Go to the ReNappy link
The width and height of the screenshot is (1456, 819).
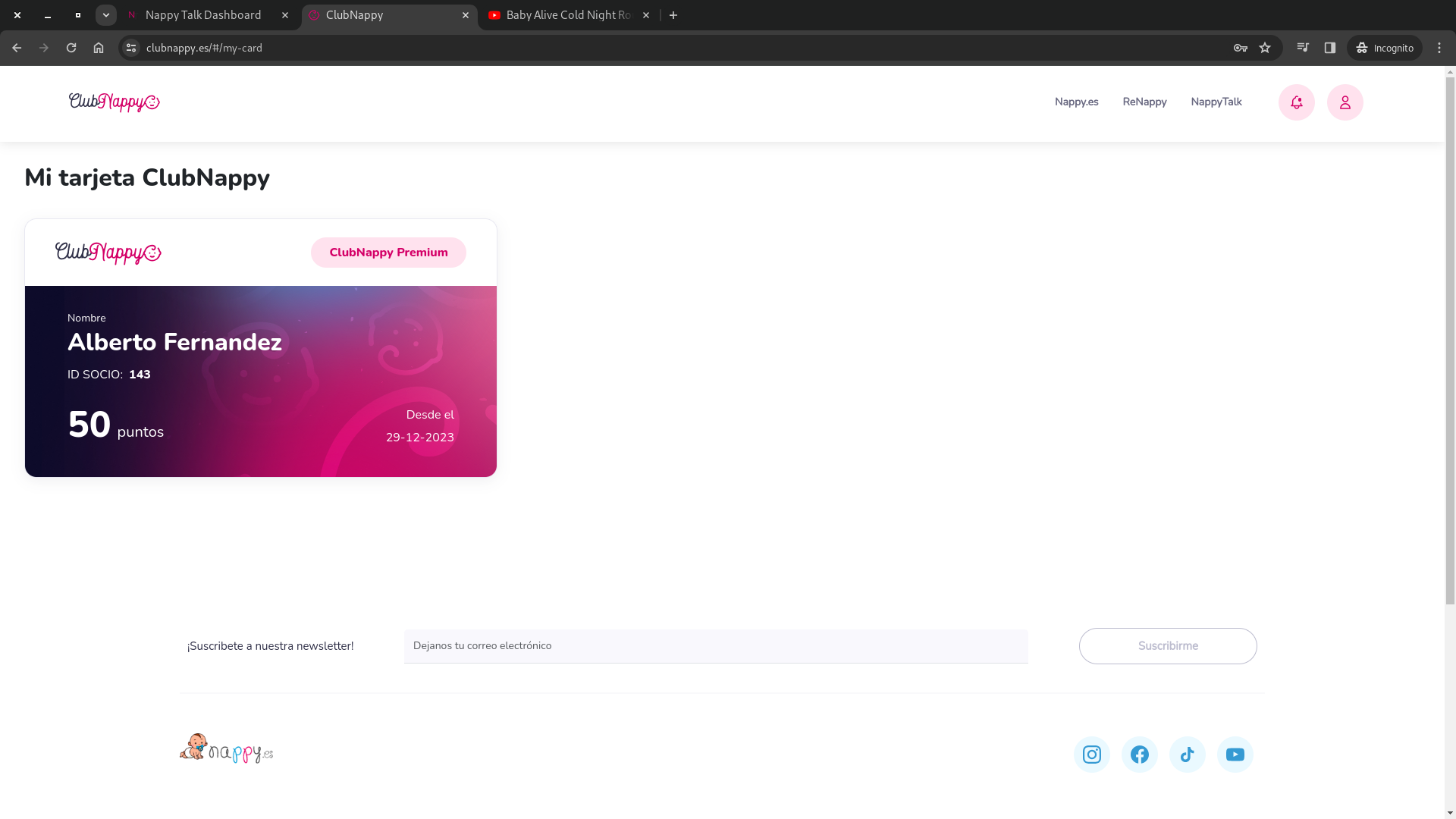point(1144,102)
